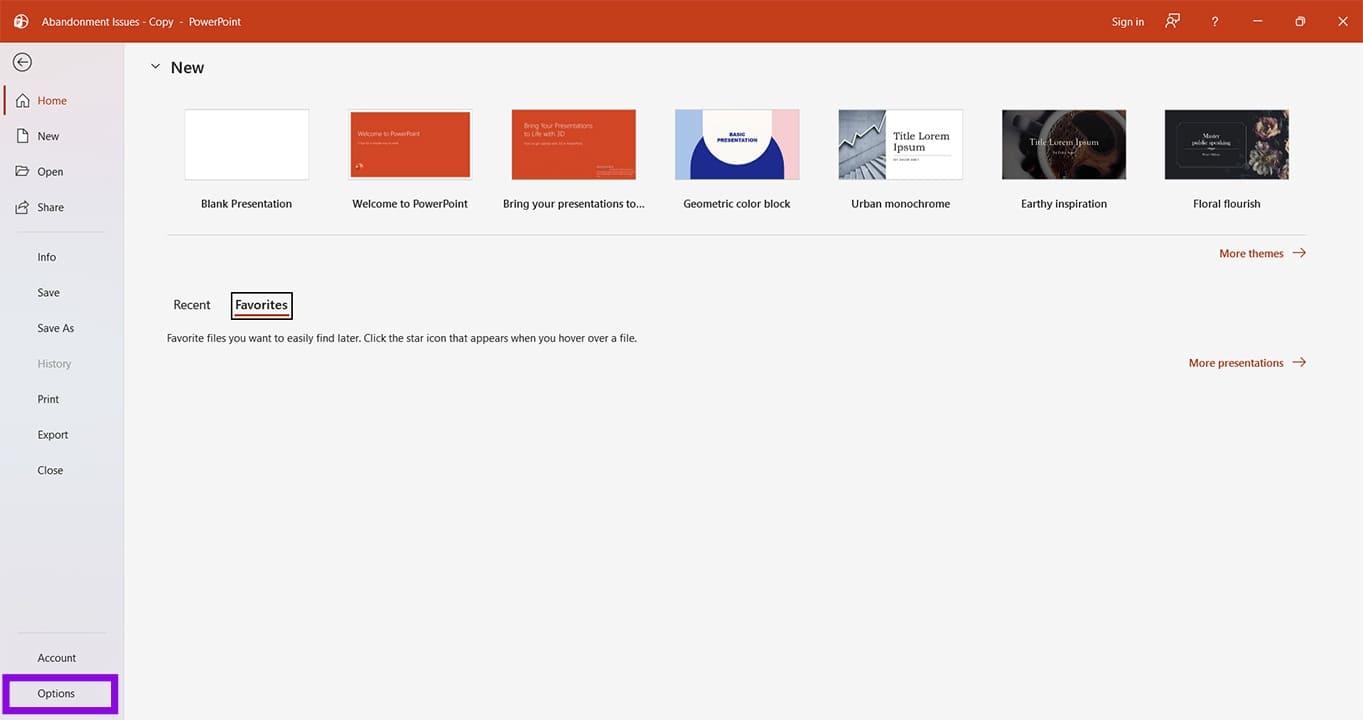Click the Share text label in sidebar
The image size is (1363, 720).
click(51, 208)
